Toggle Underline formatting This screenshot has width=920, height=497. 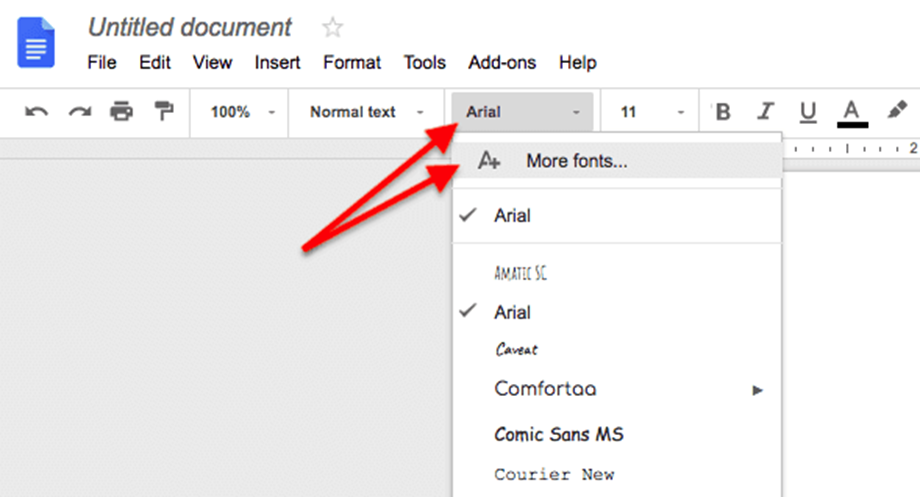[808, 112]
